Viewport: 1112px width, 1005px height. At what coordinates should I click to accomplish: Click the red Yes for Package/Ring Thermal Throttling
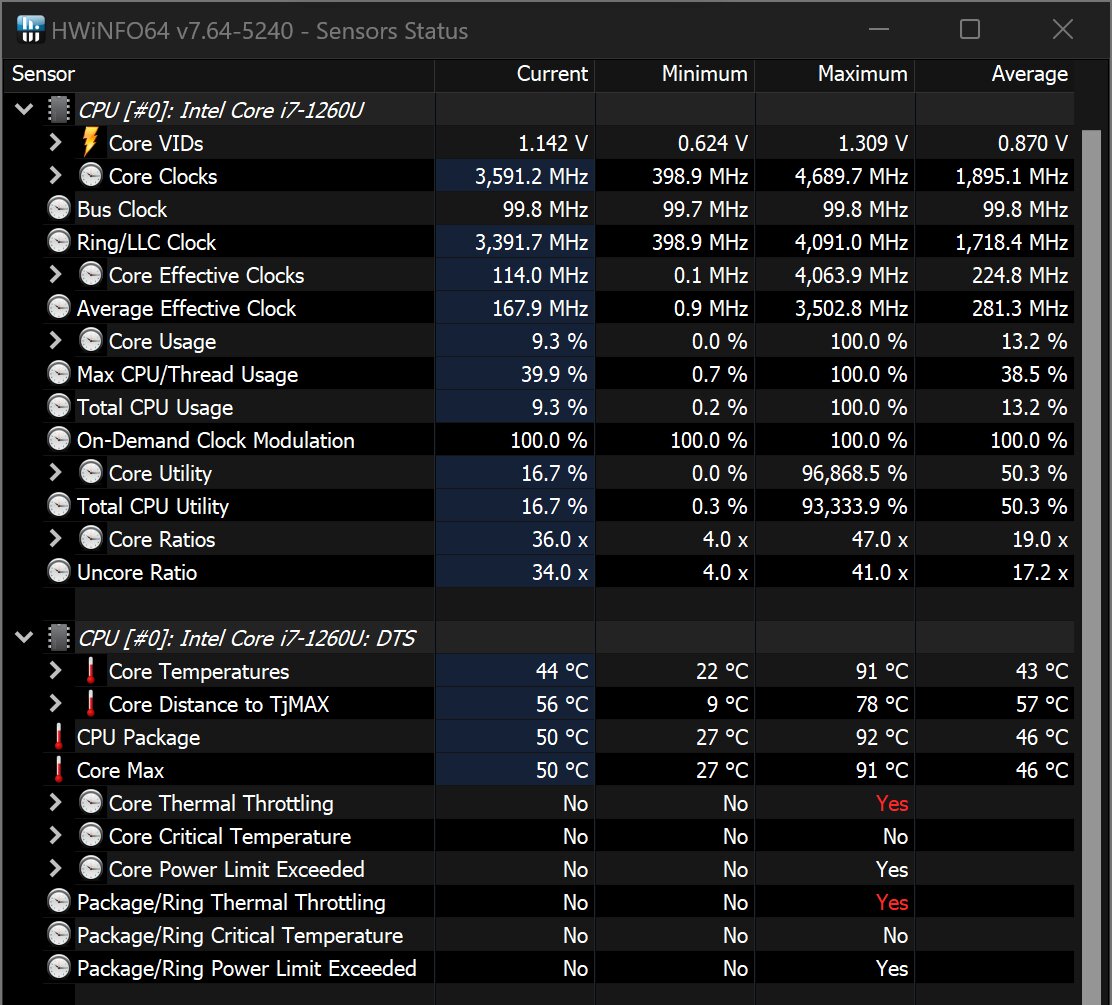(x=891, y=902)
